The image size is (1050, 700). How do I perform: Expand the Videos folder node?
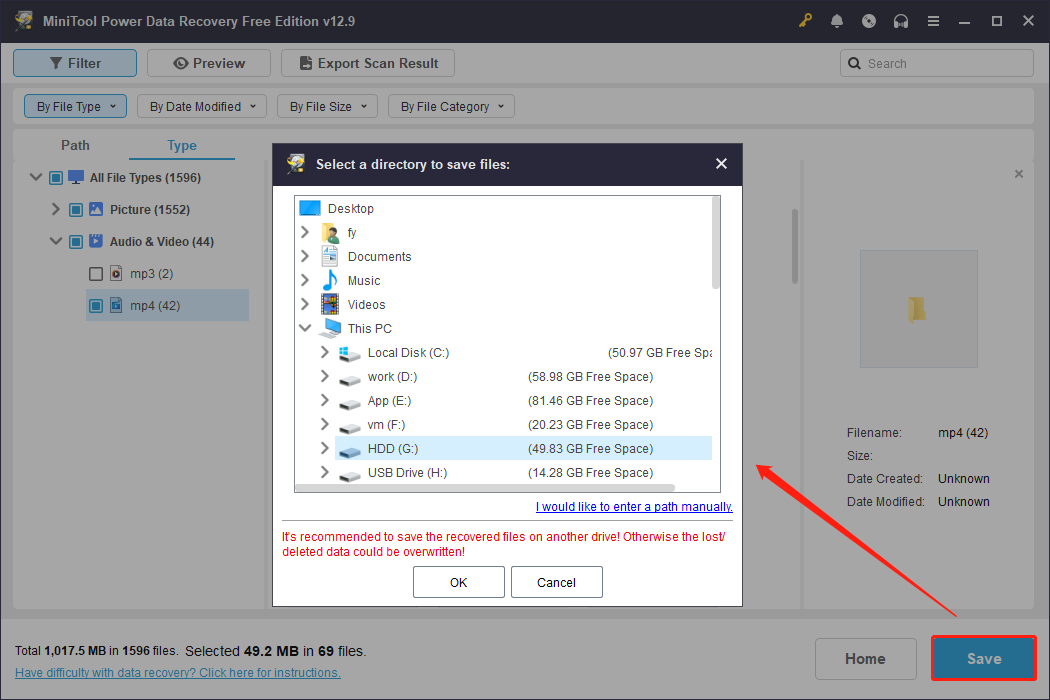click(305, 304)
